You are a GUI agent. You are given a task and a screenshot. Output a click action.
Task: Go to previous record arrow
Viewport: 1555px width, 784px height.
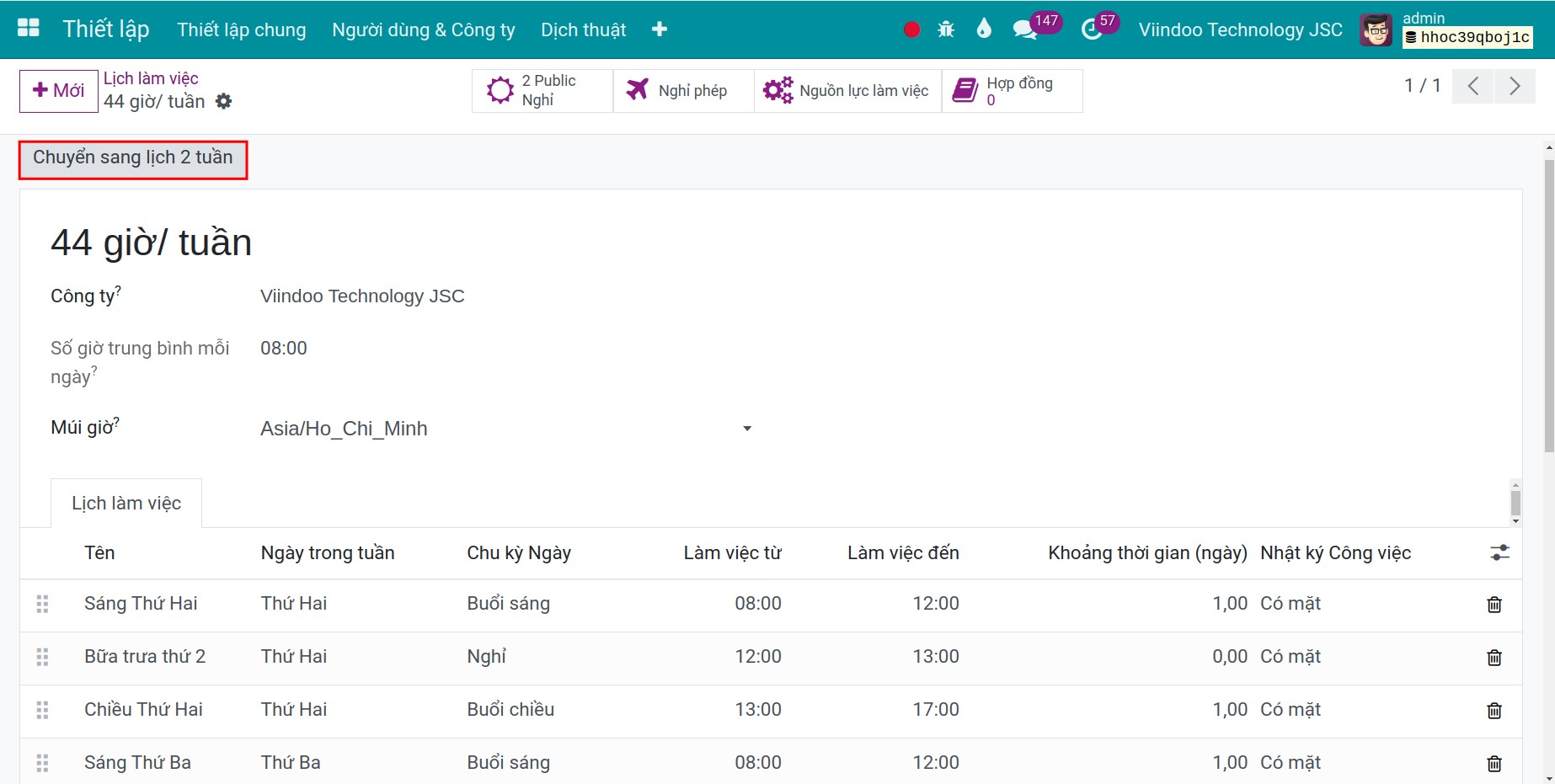coord(1473,86)
